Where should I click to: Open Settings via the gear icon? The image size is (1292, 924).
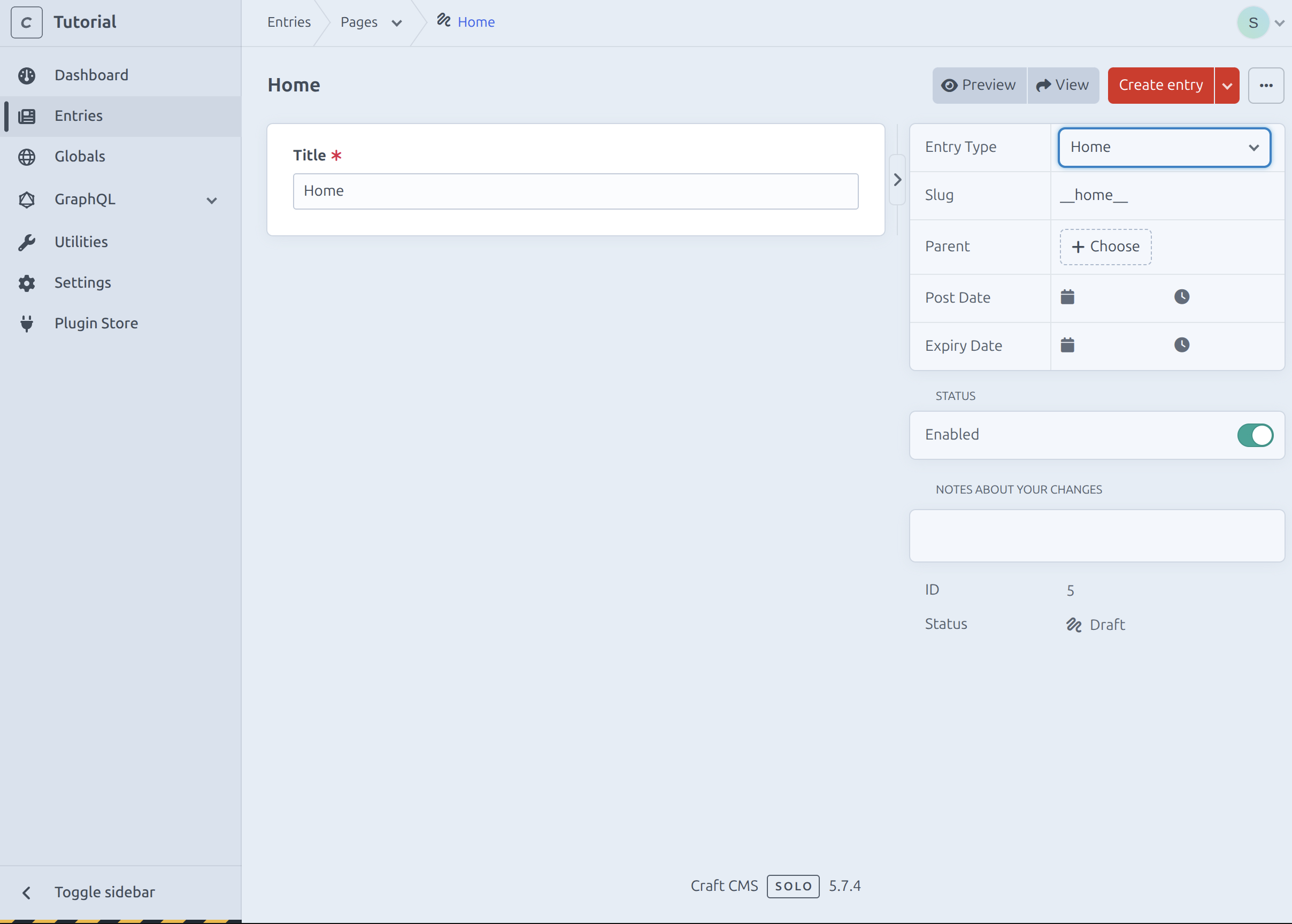click(27, 283)
